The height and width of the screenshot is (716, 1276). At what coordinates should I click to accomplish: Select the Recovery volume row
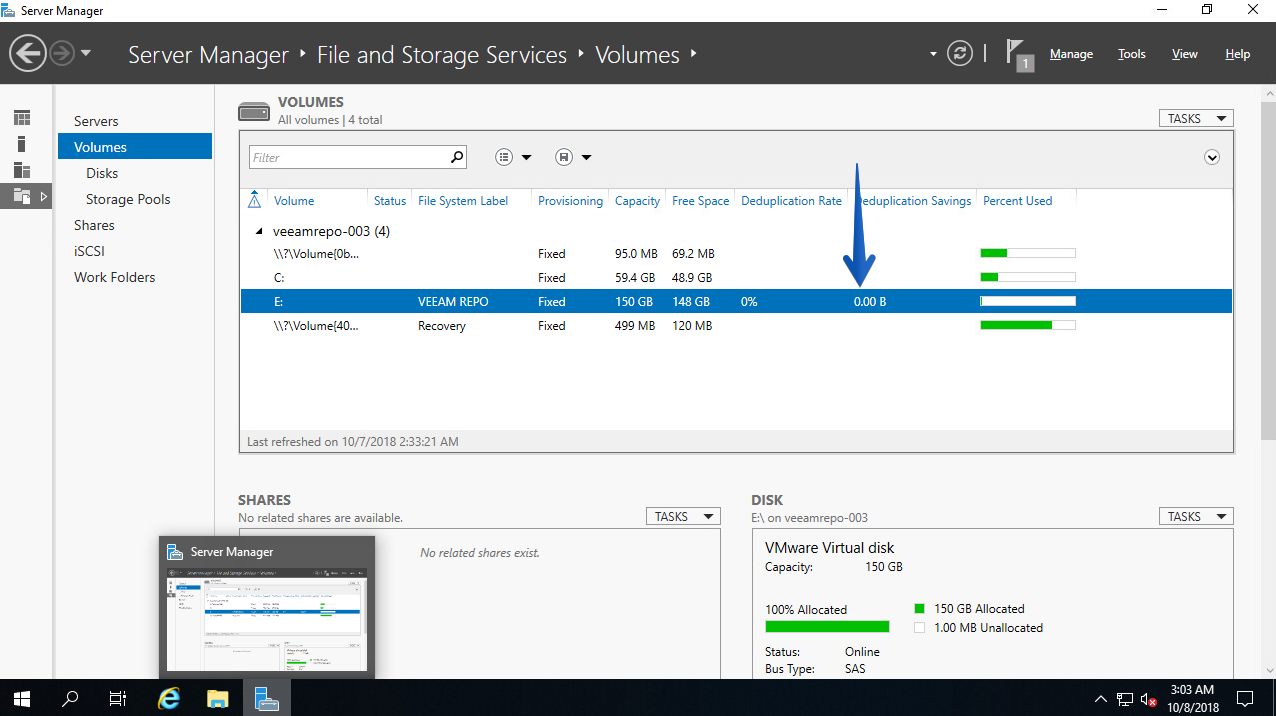point(736,325)
